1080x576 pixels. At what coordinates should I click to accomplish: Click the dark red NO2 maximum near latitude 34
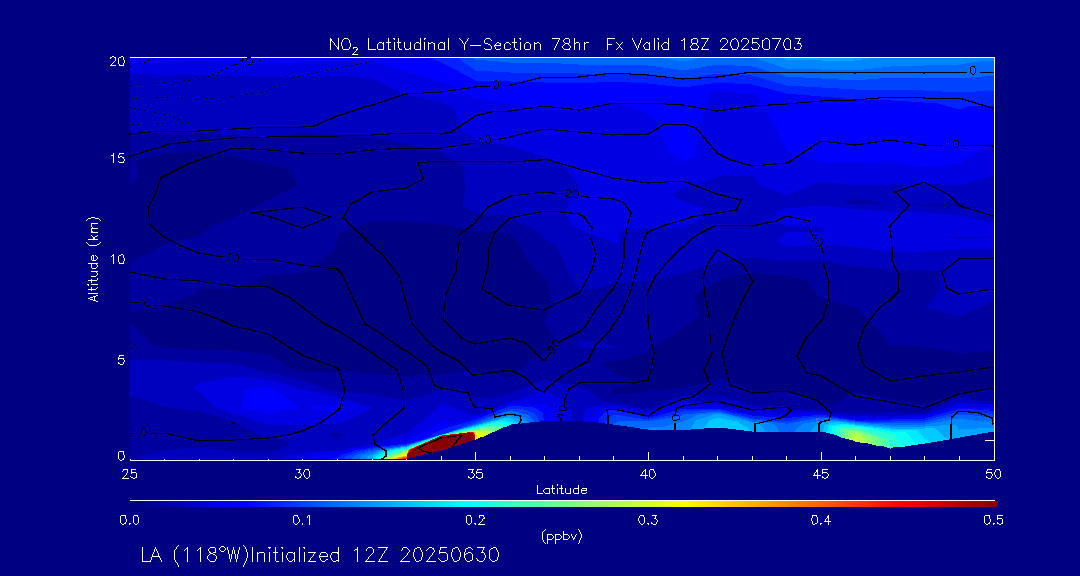point(441,444)
